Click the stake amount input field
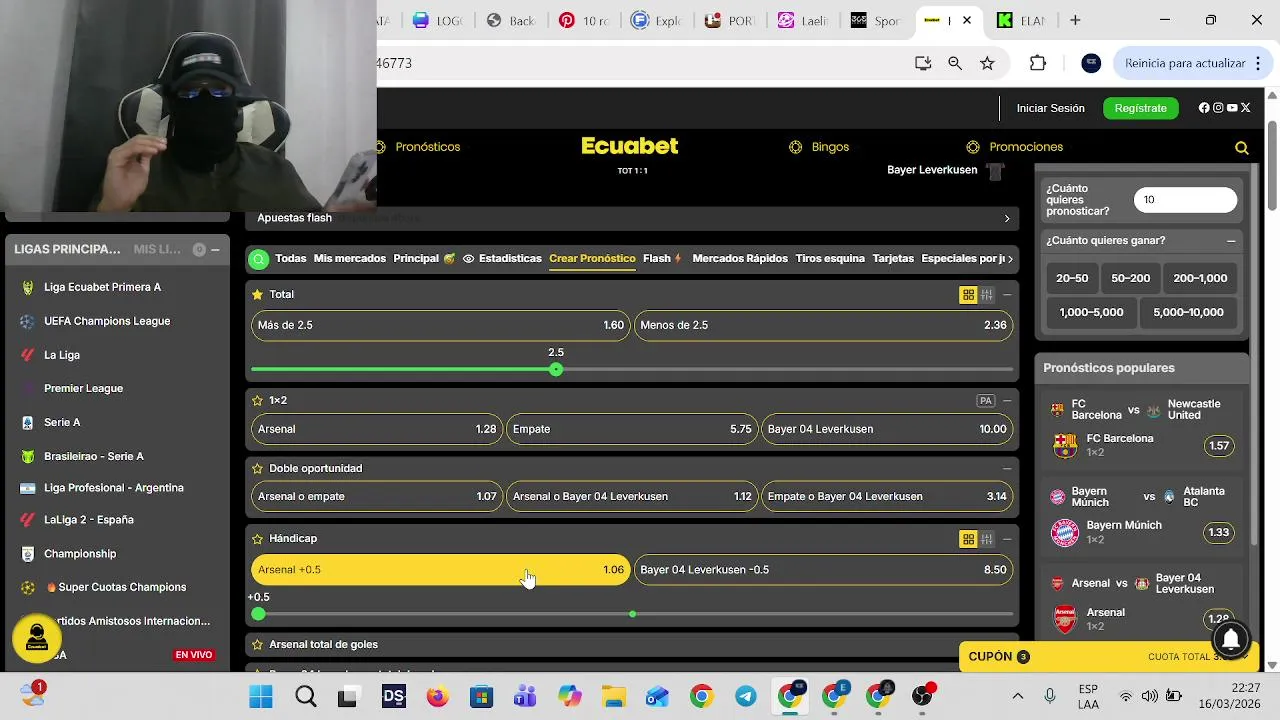The image size is (1280, 720). [1185, 199]
